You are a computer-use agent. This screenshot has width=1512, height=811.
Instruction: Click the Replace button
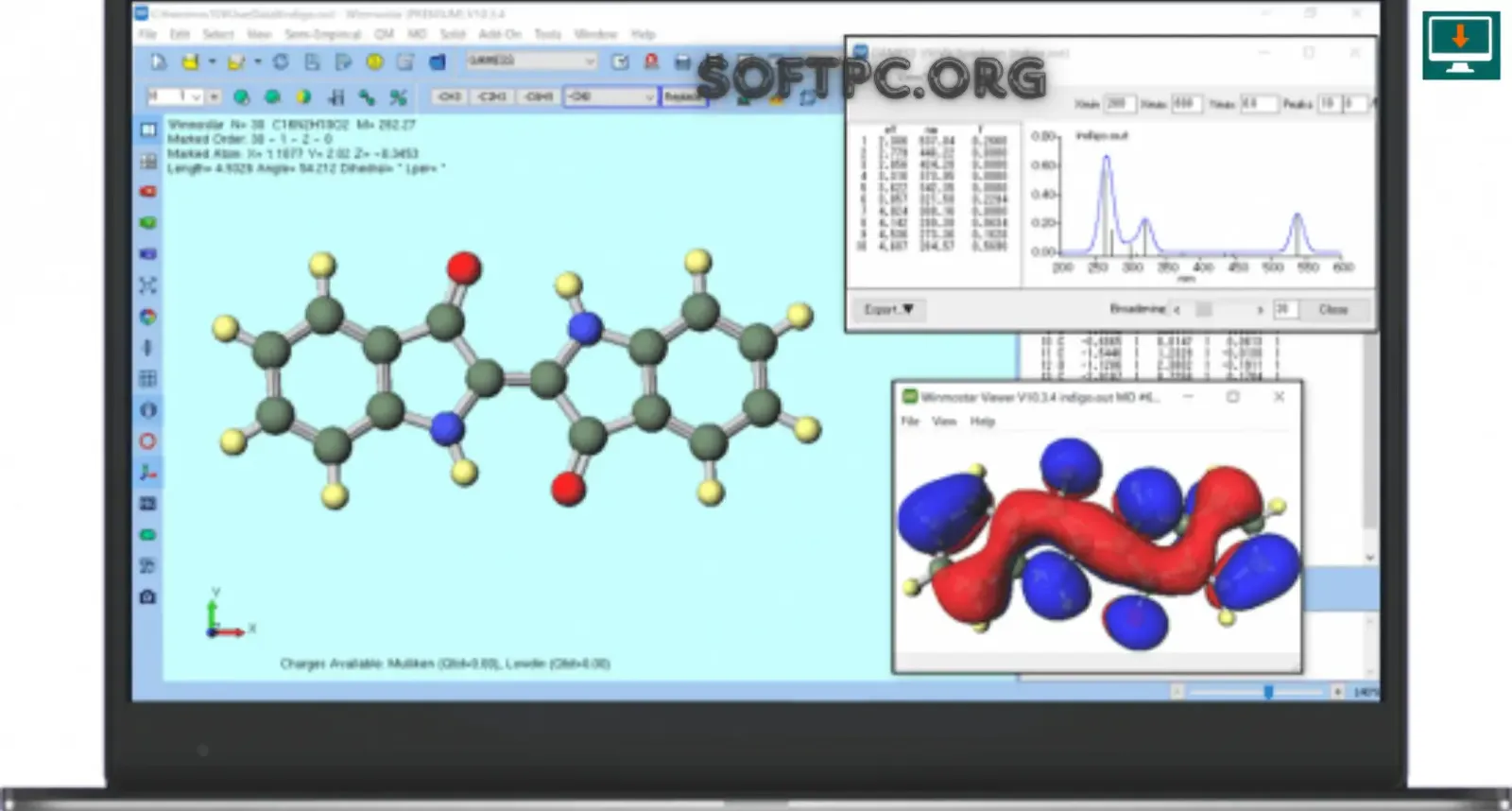tap(683, 96)
